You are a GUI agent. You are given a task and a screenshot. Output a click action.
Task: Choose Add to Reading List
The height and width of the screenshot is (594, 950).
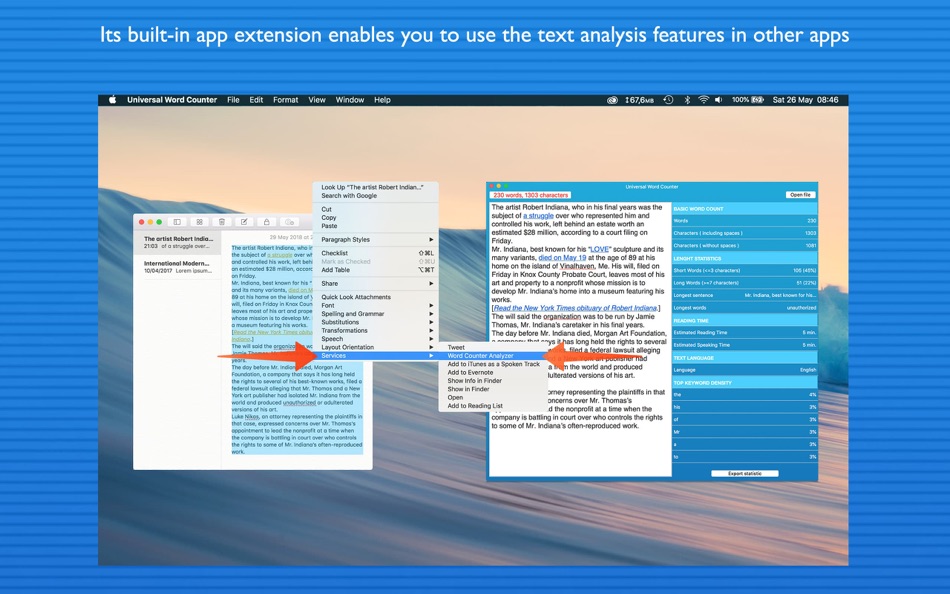493,406
